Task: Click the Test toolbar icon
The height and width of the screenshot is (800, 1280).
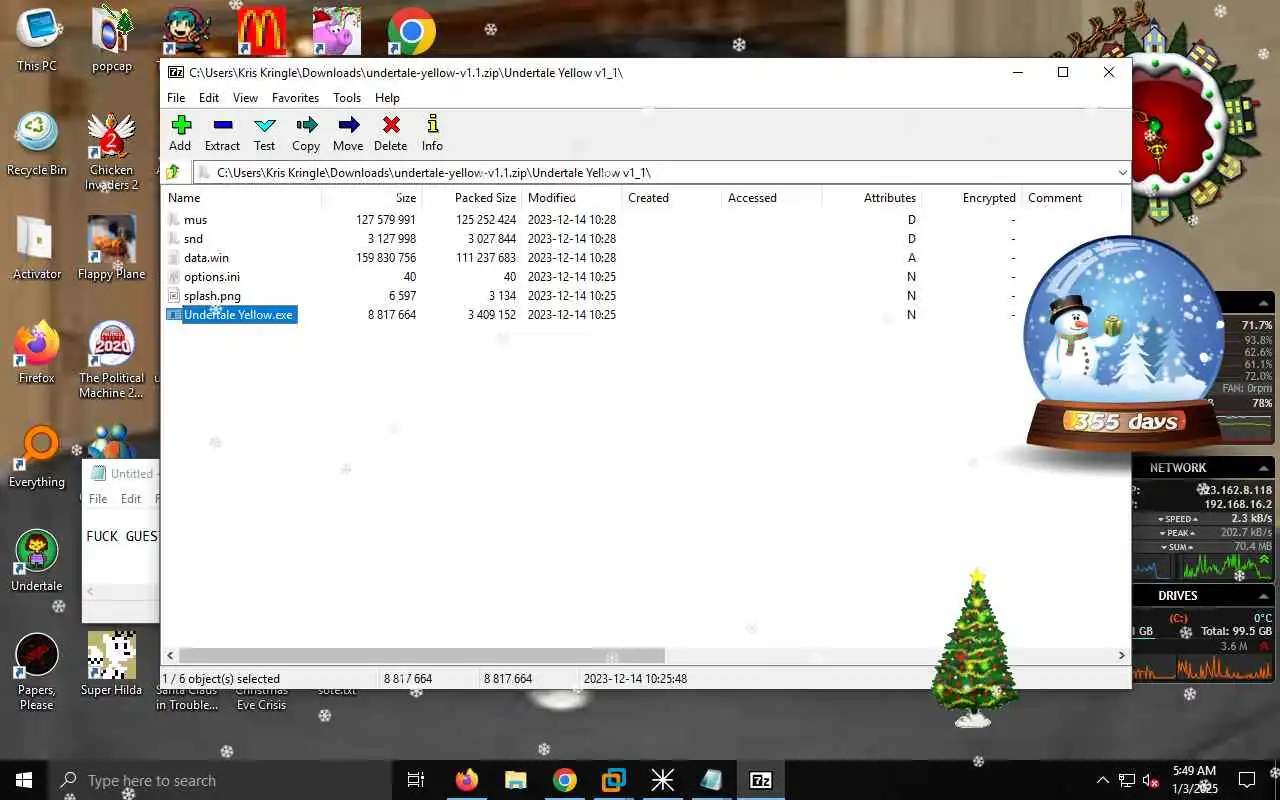Action: (x=264, y=132)
